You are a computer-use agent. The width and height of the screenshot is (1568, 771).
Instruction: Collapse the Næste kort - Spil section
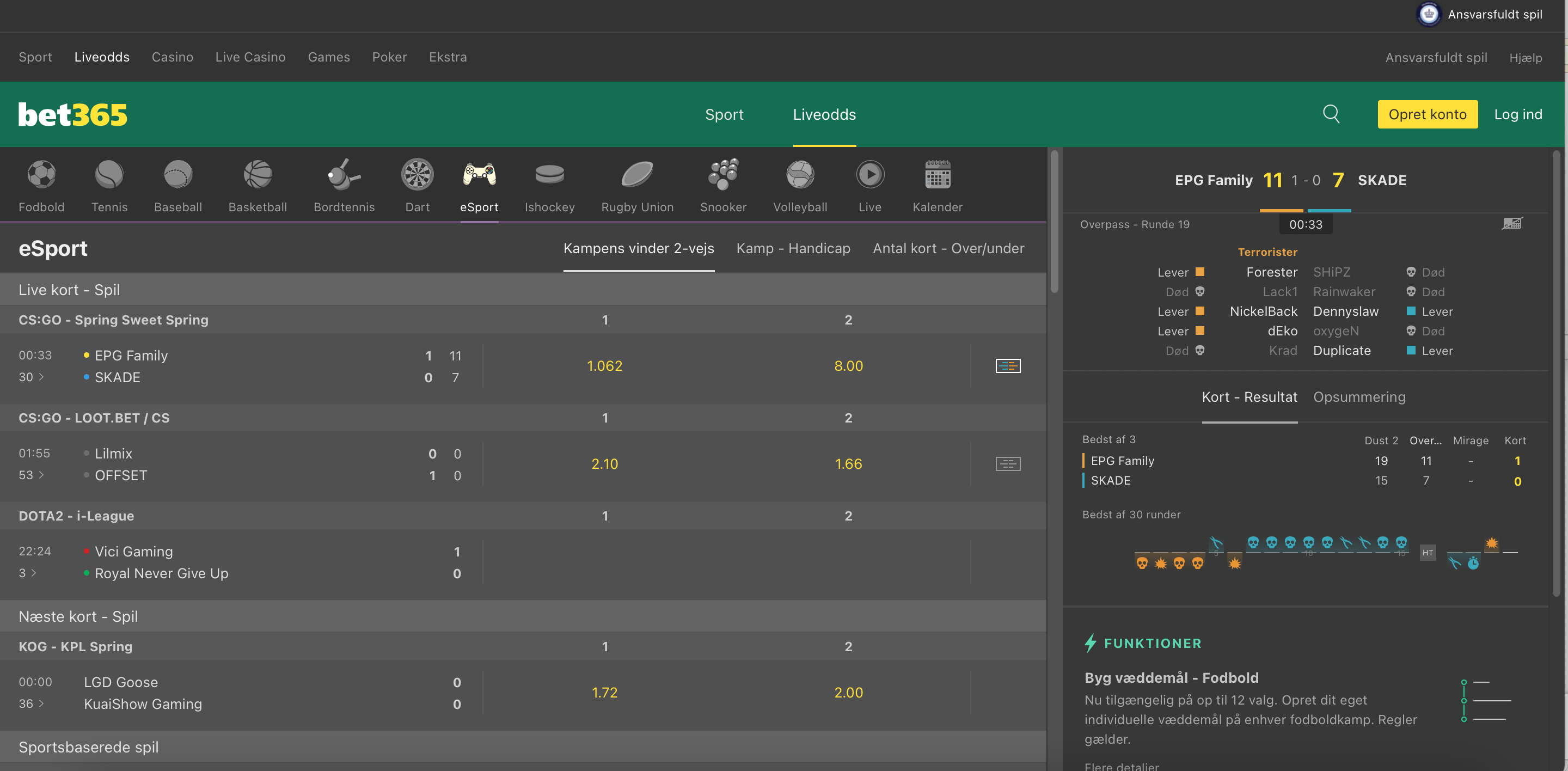pos(523,616)
